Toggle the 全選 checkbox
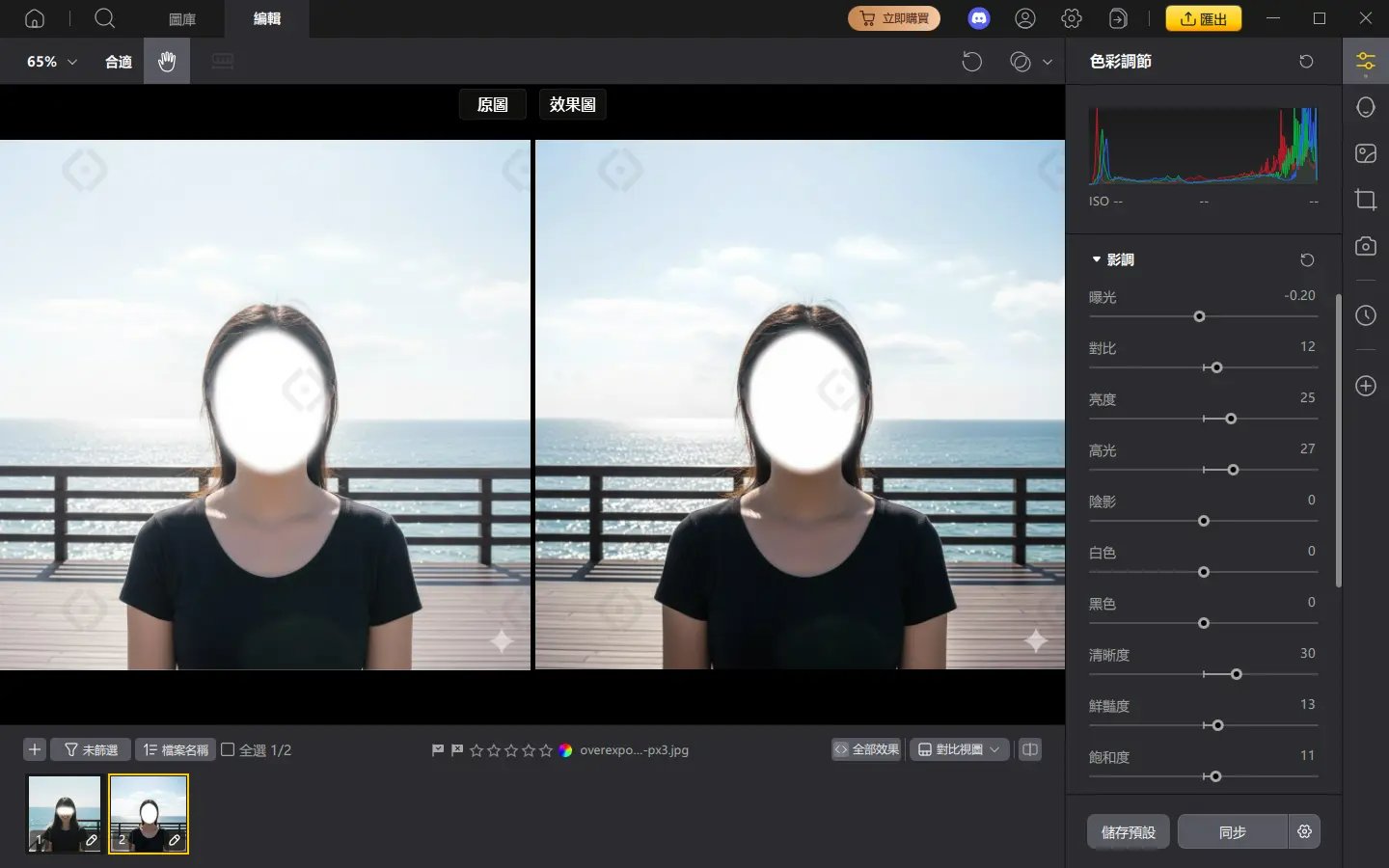The width and height of the screenshot is (1389, 868). 229,749
